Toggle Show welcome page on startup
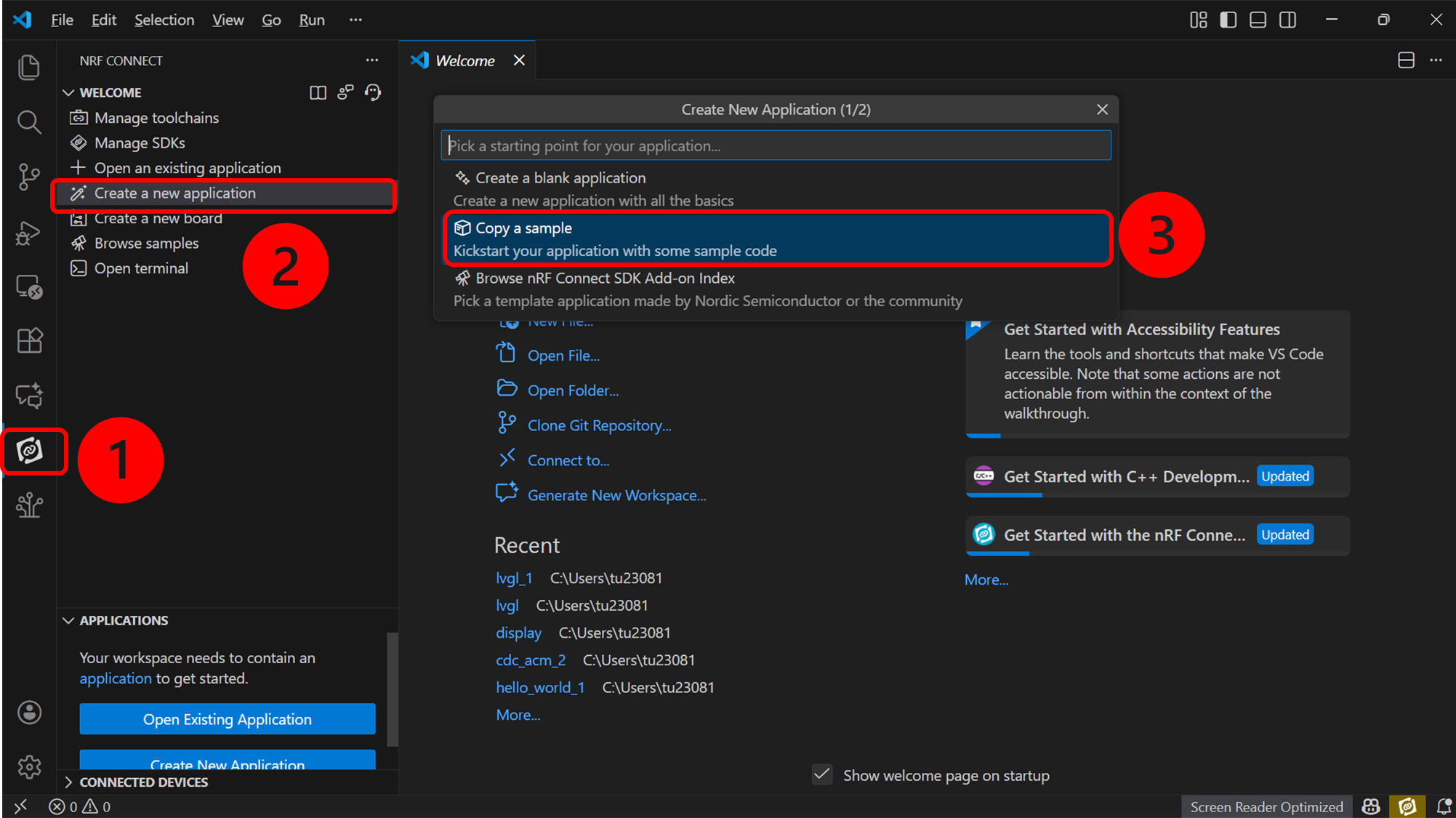The height and width of the screenshot is (818, 1456). [822, 775]
